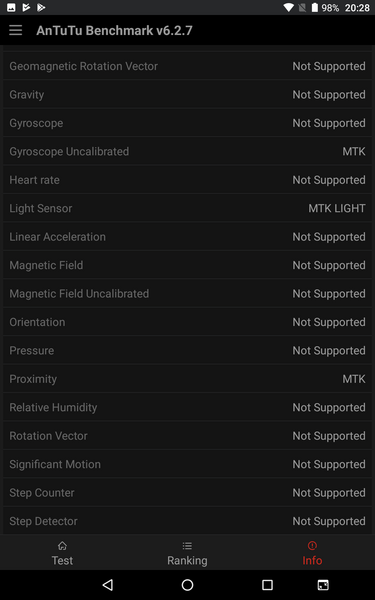Tap the Heart rate row

(x=188, y=180)
